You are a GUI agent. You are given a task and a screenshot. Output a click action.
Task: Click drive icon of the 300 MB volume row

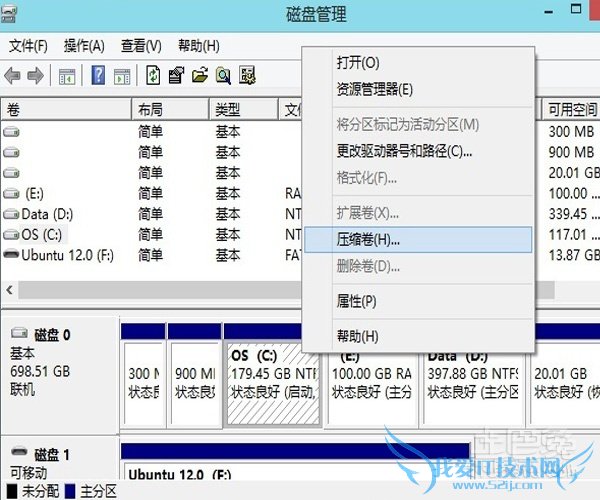[x=11, y=132]
